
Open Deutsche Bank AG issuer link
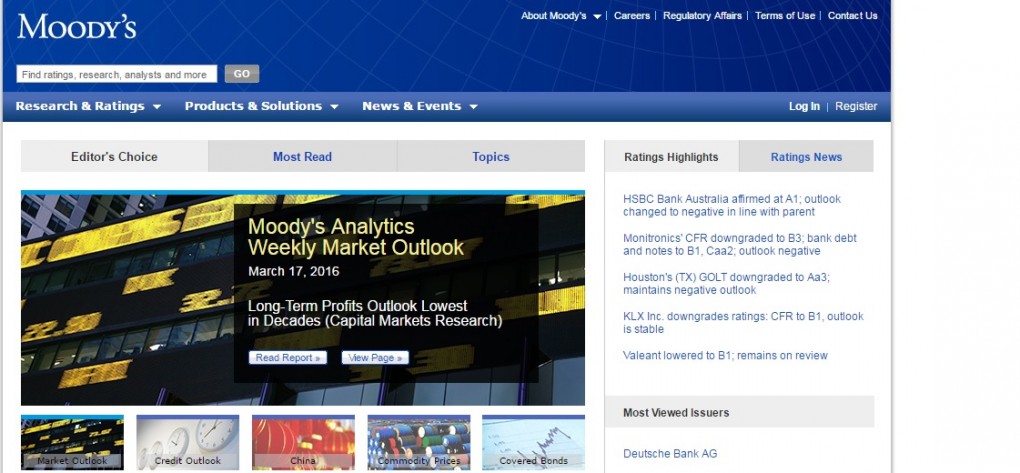(x=670, y=453)
